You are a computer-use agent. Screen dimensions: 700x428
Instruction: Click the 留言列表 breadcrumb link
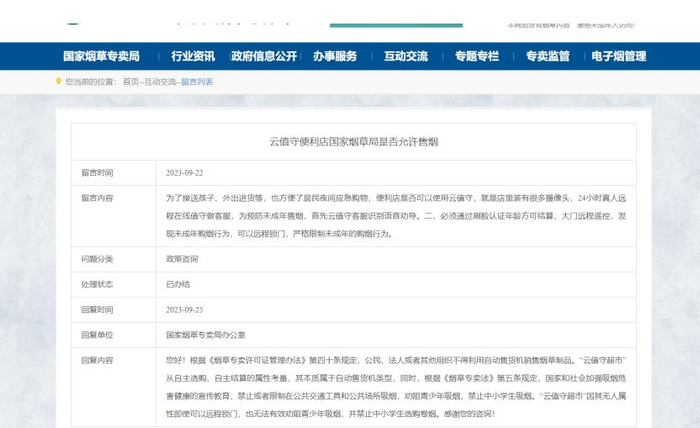point(197,82)
